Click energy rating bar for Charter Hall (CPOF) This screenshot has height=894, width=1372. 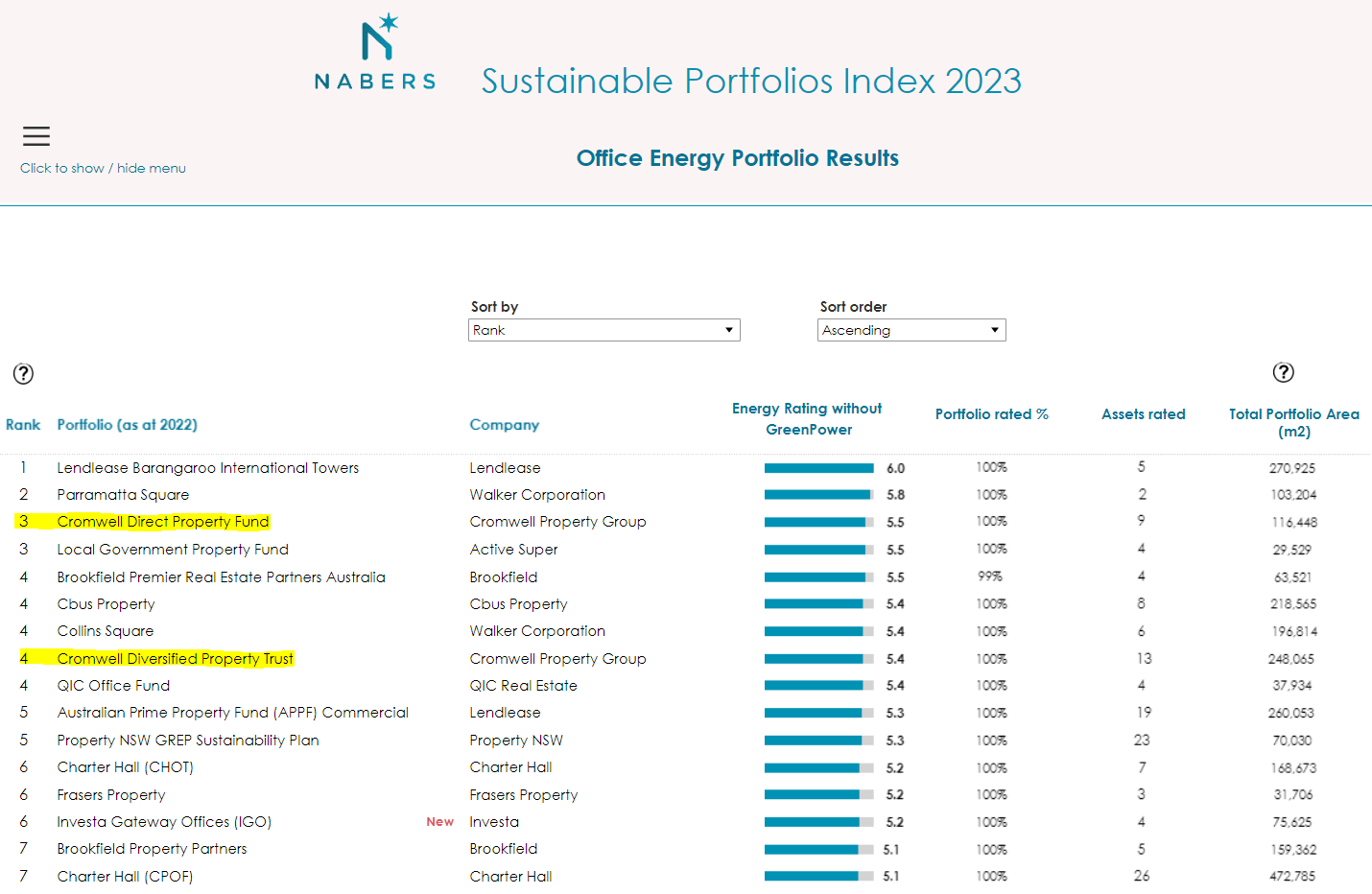point(819,876)
